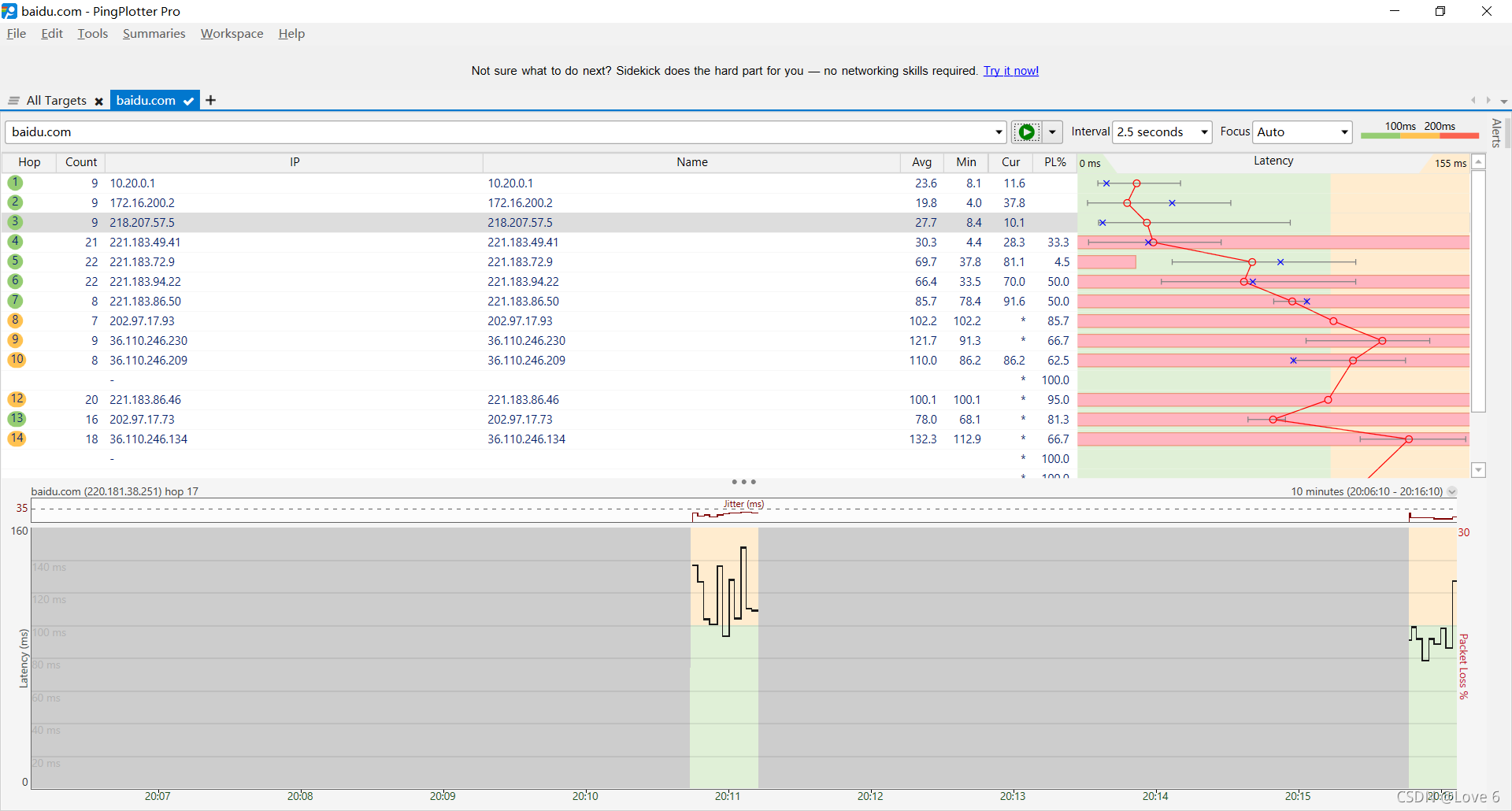Click the PL% column header
Image resolution: width=1512 pixels, height=811 pixels.
click(x=1054, y=162)
